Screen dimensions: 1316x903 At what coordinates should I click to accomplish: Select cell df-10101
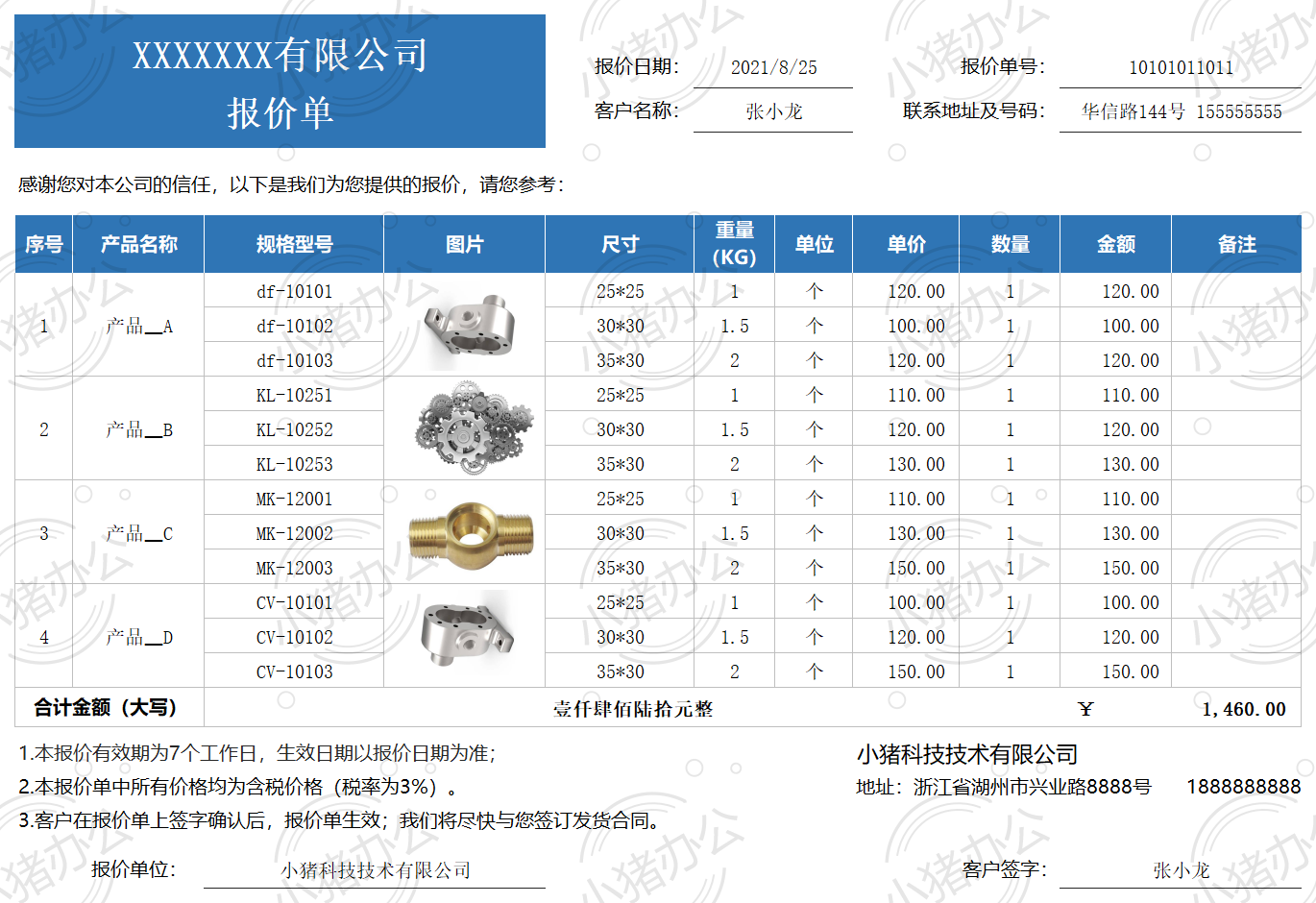(x=295, y=291)
